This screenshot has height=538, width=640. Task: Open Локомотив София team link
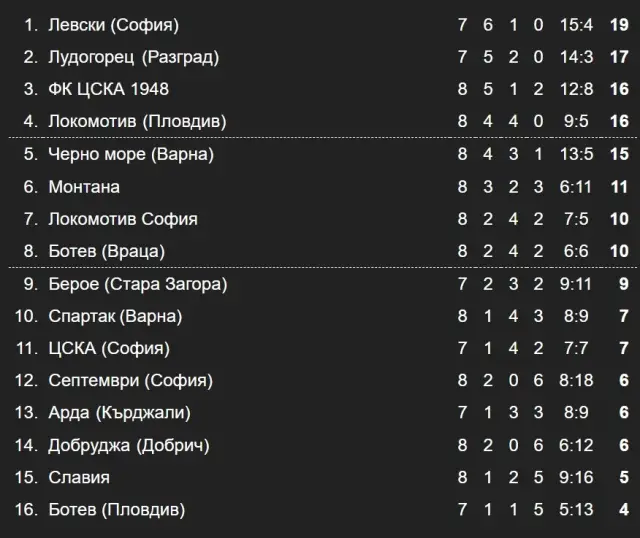pos(123,218)
